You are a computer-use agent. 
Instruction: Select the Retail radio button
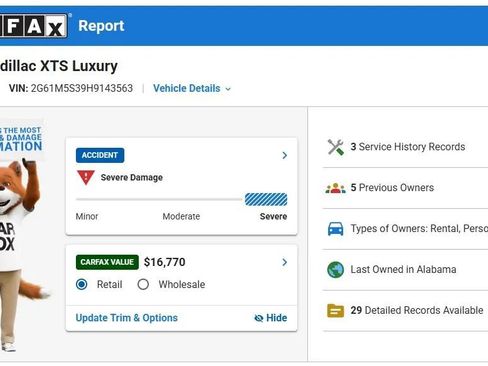click(82, 284)
